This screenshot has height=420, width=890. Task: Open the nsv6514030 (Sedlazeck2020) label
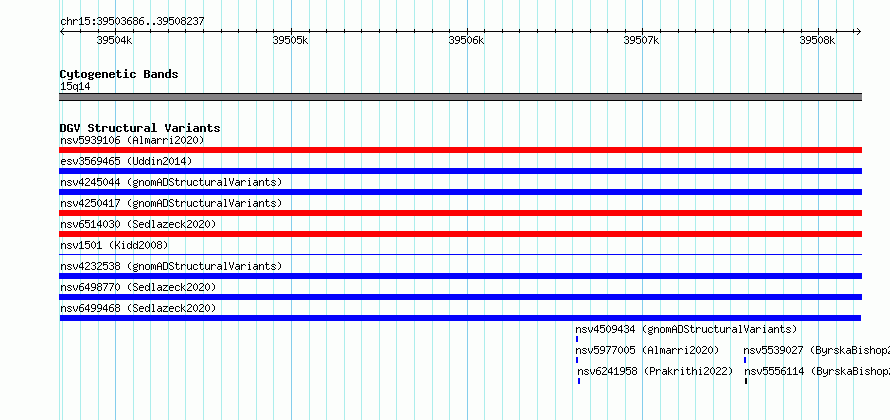click(x=138, y=224)
